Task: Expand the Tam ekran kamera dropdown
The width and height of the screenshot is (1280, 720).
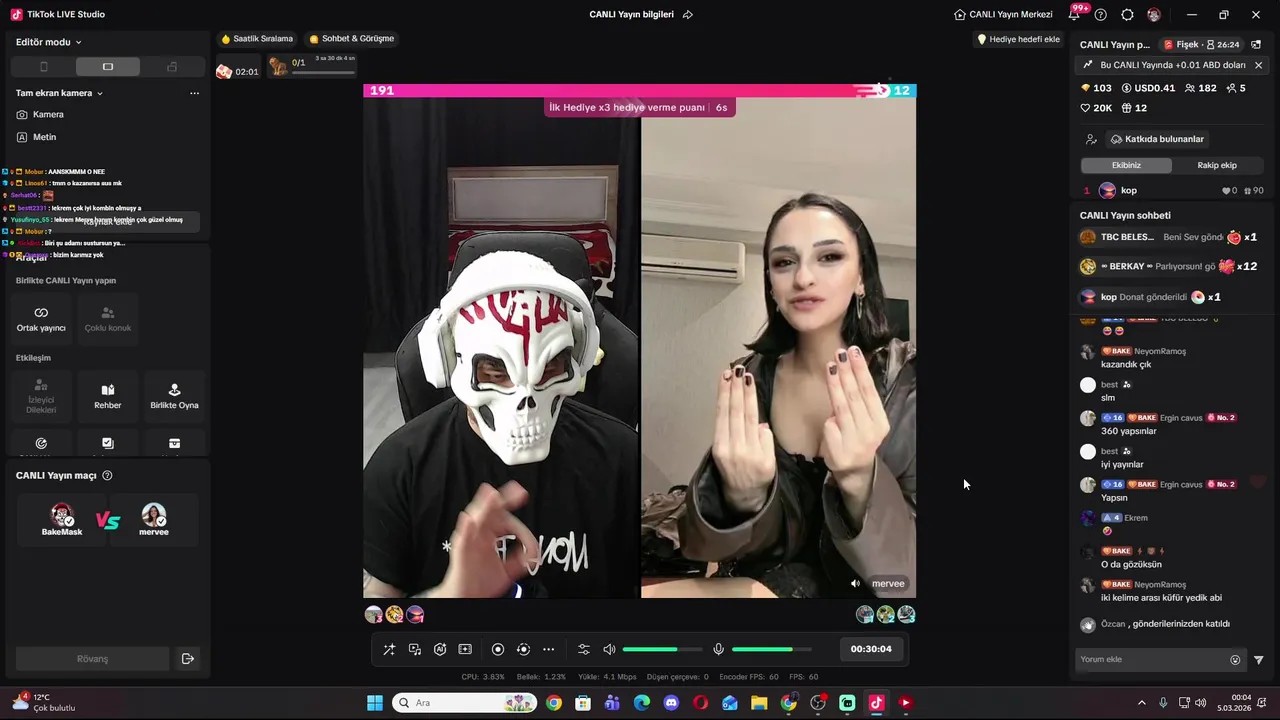Action: click(x=59, y=93)
